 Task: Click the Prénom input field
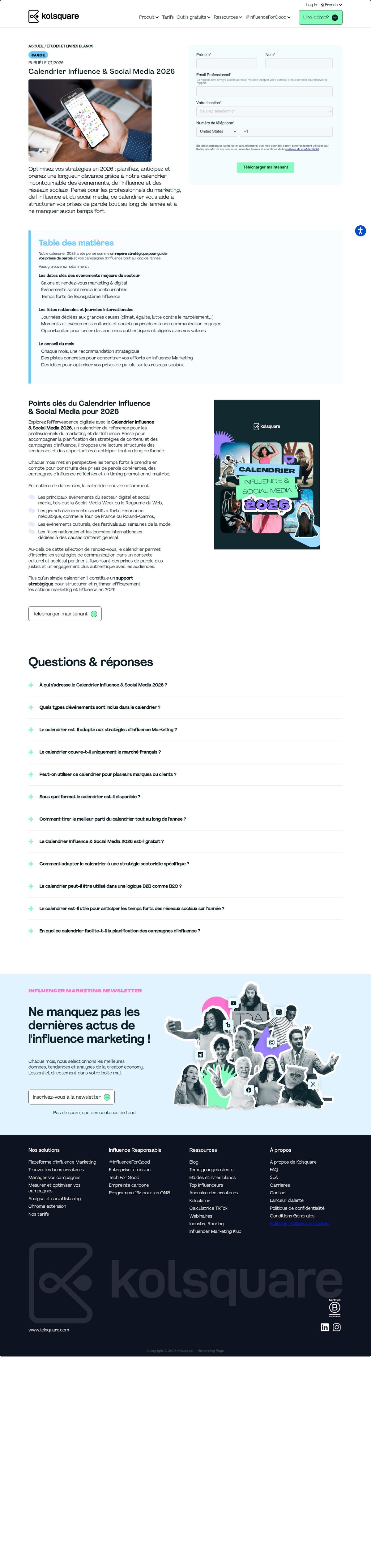point(226,63)
